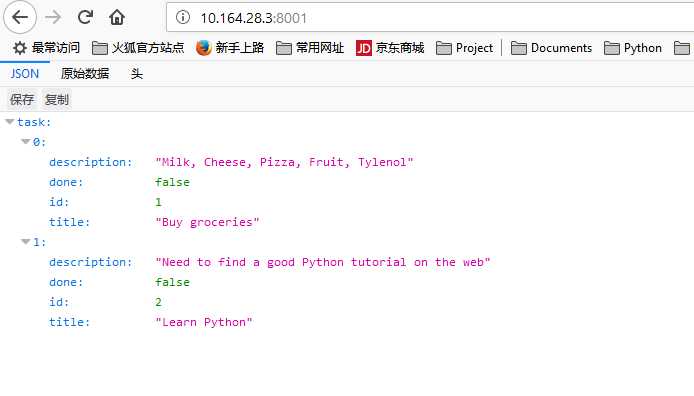Open the 火狐官方站点 bookmark folder
The image size is (694, 396).
point(138,48)
